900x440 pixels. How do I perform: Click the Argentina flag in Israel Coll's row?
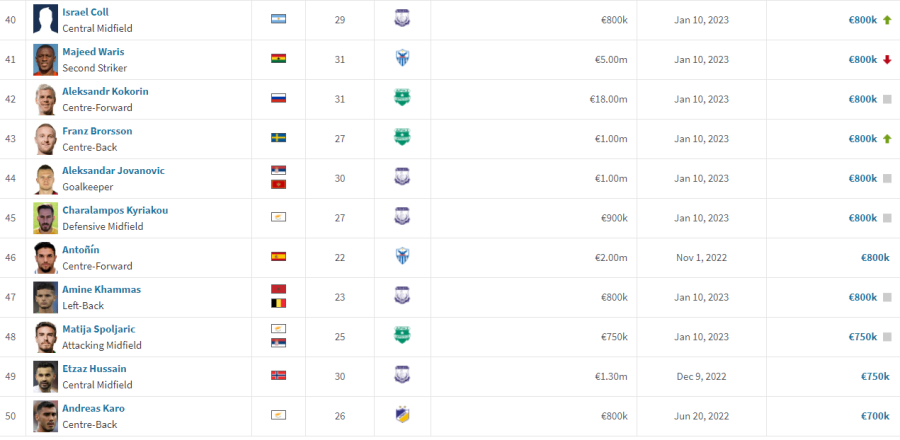[278, 19]
